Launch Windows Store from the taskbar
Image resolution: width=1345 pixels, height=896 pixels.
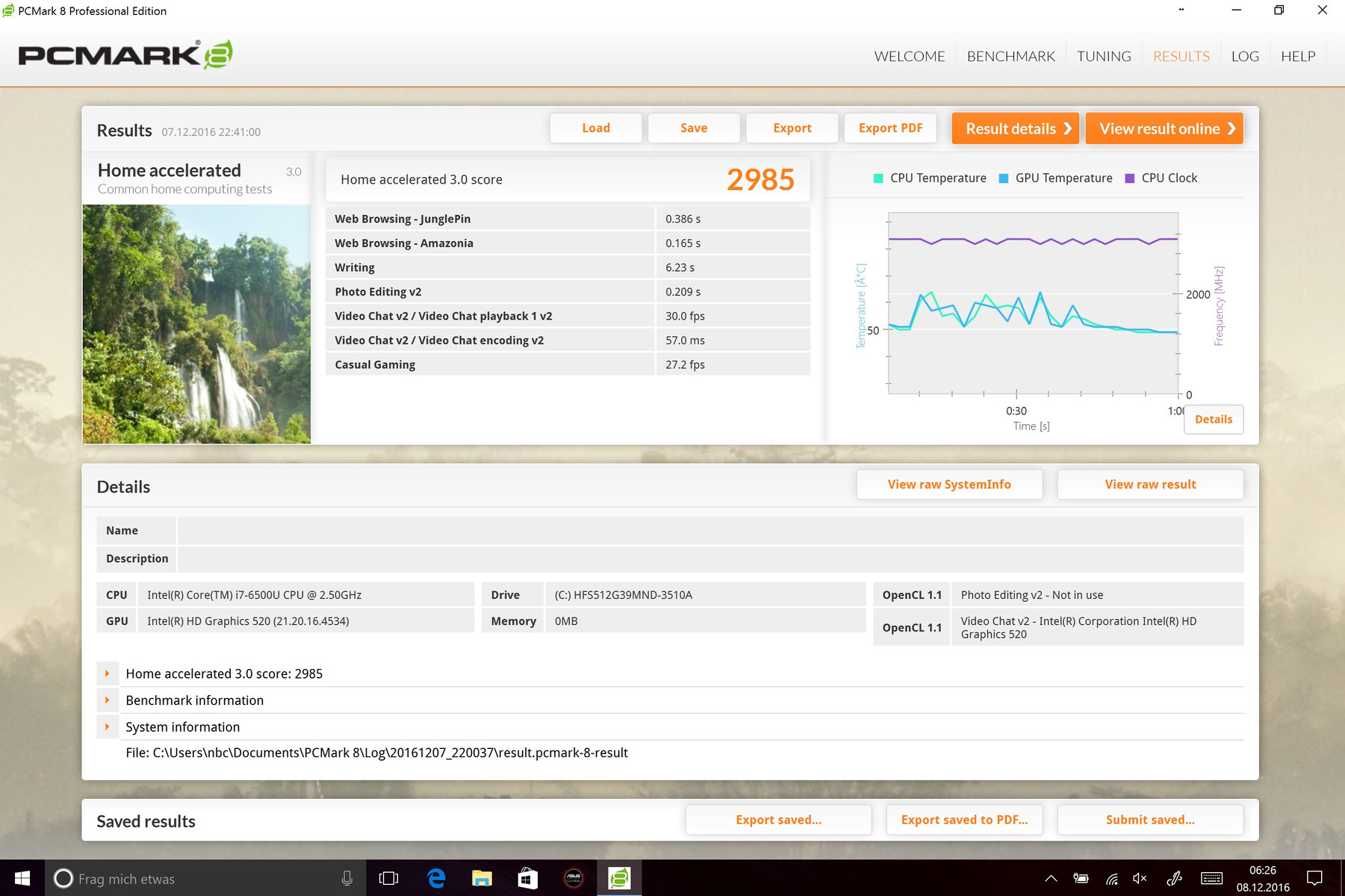coord(527,878)
